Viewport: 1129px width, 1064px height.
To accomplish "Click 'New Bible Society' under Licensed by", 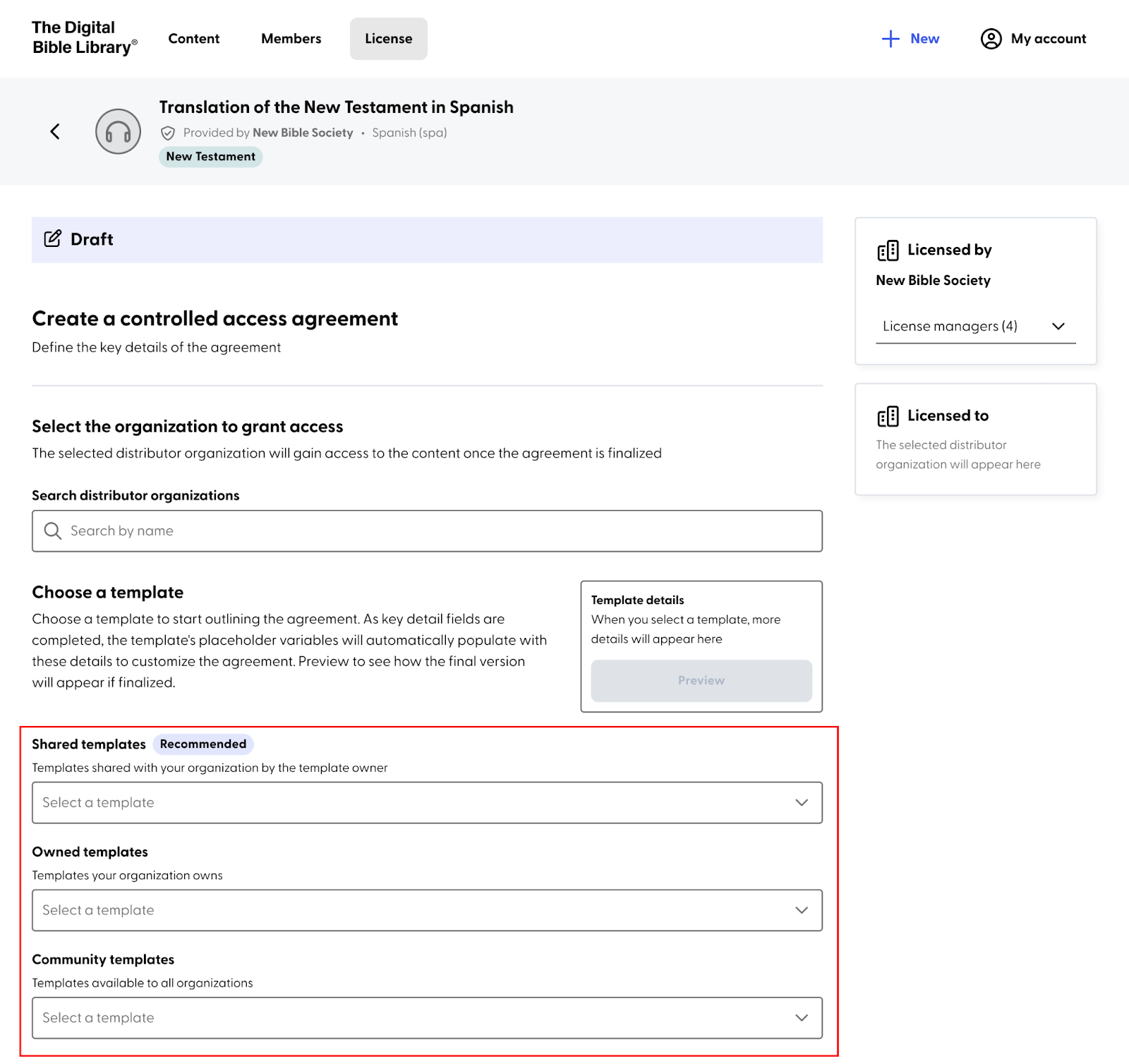I will click(x=934, y=280).
